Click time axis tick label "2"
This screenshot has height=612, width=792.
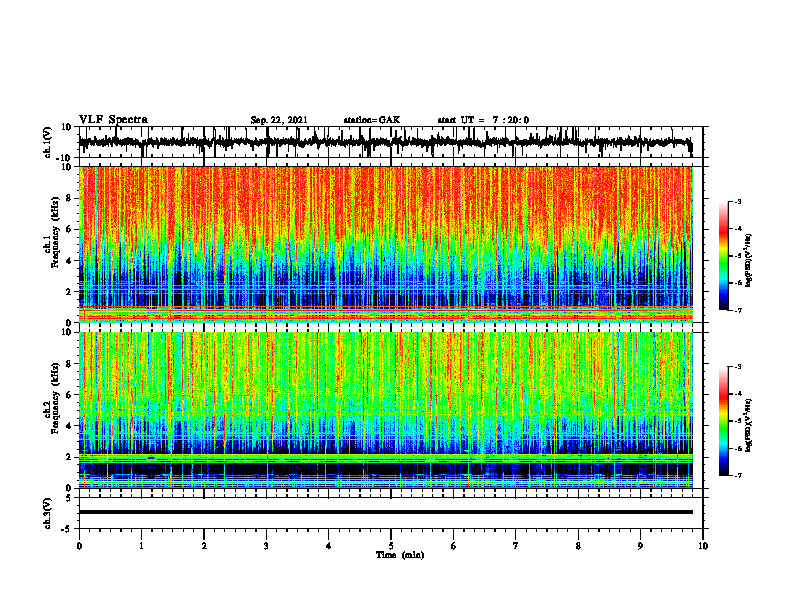coord(204,546)
